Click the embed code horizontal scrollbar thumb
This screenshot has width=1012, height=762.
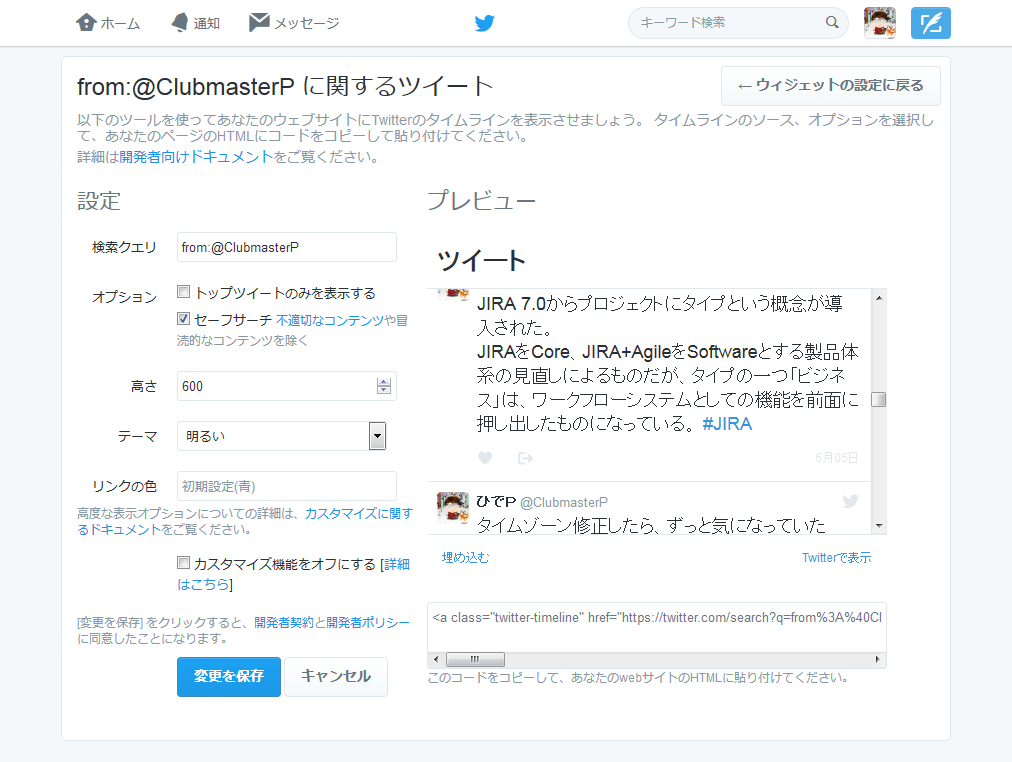pyautogui.click(x=476, y=659)
